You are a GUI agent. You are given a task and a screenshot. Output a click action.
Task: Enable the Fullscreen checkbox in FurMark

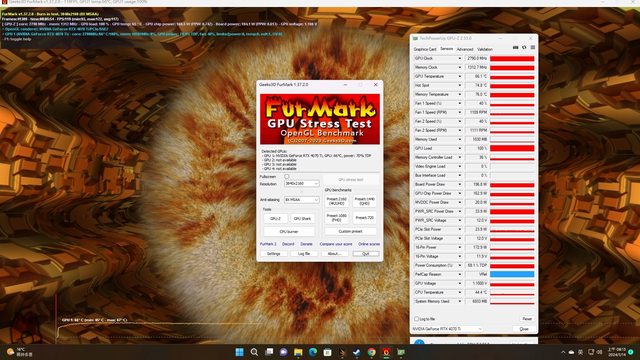[x=287, y=177]
